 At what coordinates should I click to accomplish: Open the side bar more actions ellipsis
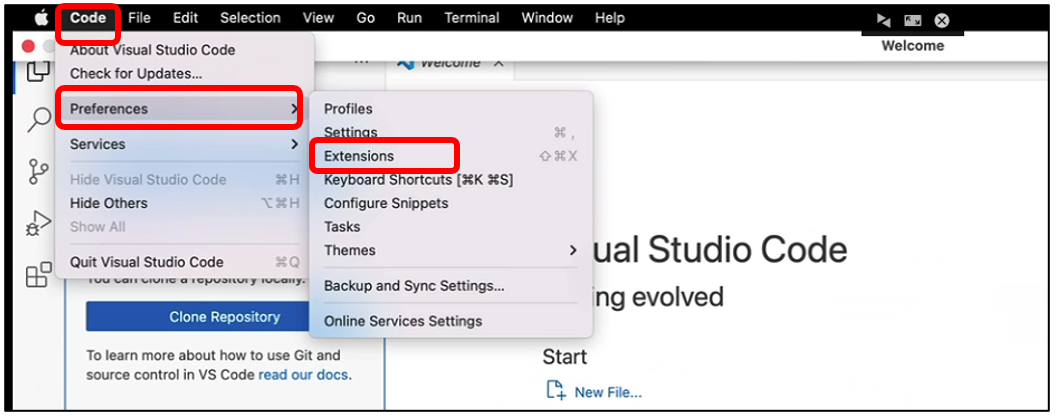362,61
